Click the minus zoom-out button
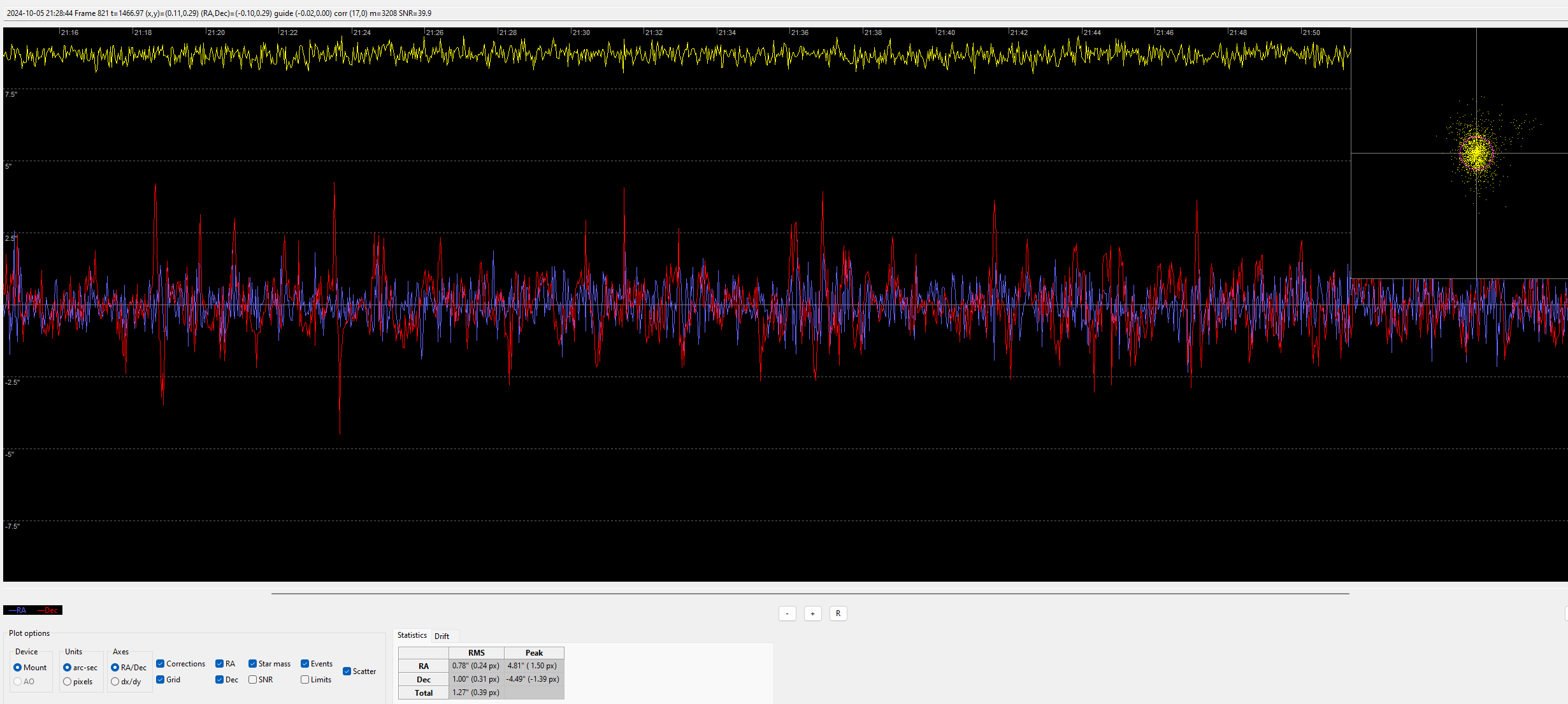Image resolution: width=1568 pixels, height=704 pixels. click(787, 614)
